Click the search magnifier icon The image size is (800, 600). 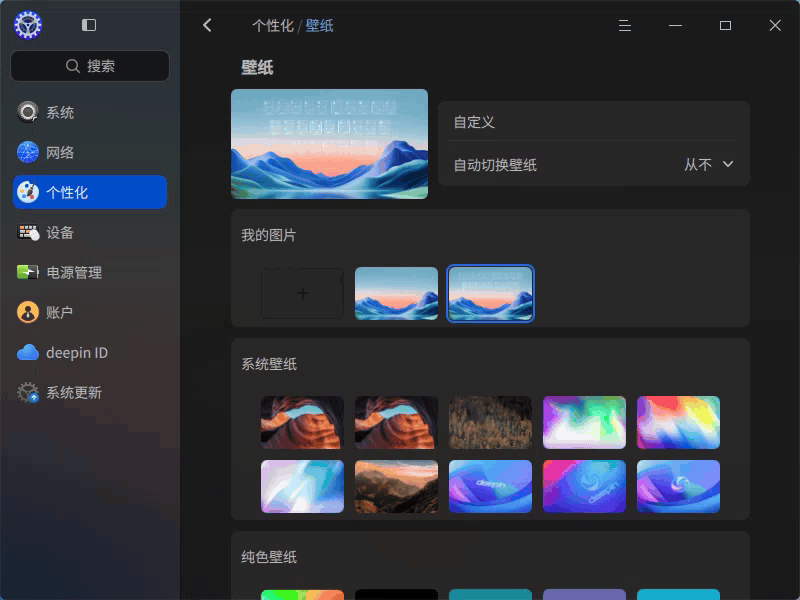73,66
